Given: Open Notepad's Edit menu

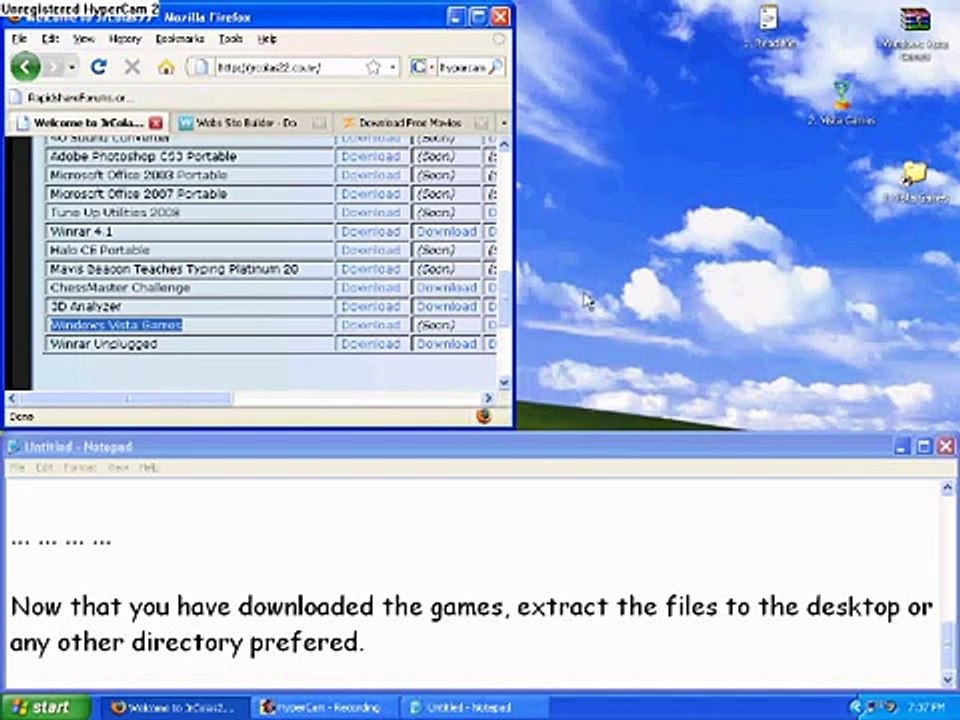Looking at the screenshot, I should click(x=44, y=468).
